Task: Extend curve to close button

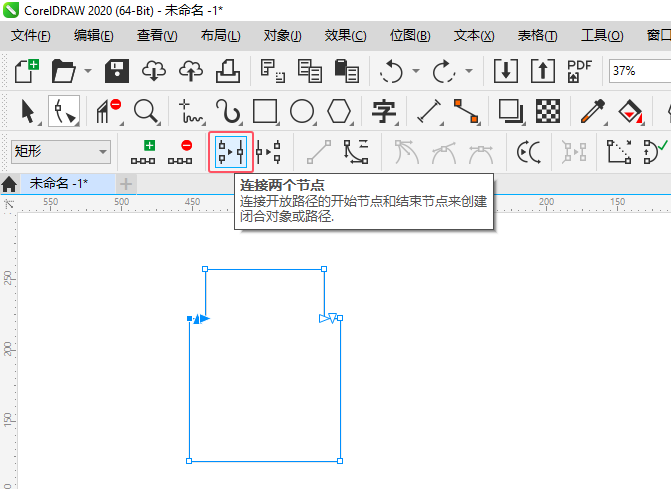Action: pos(619,152)
